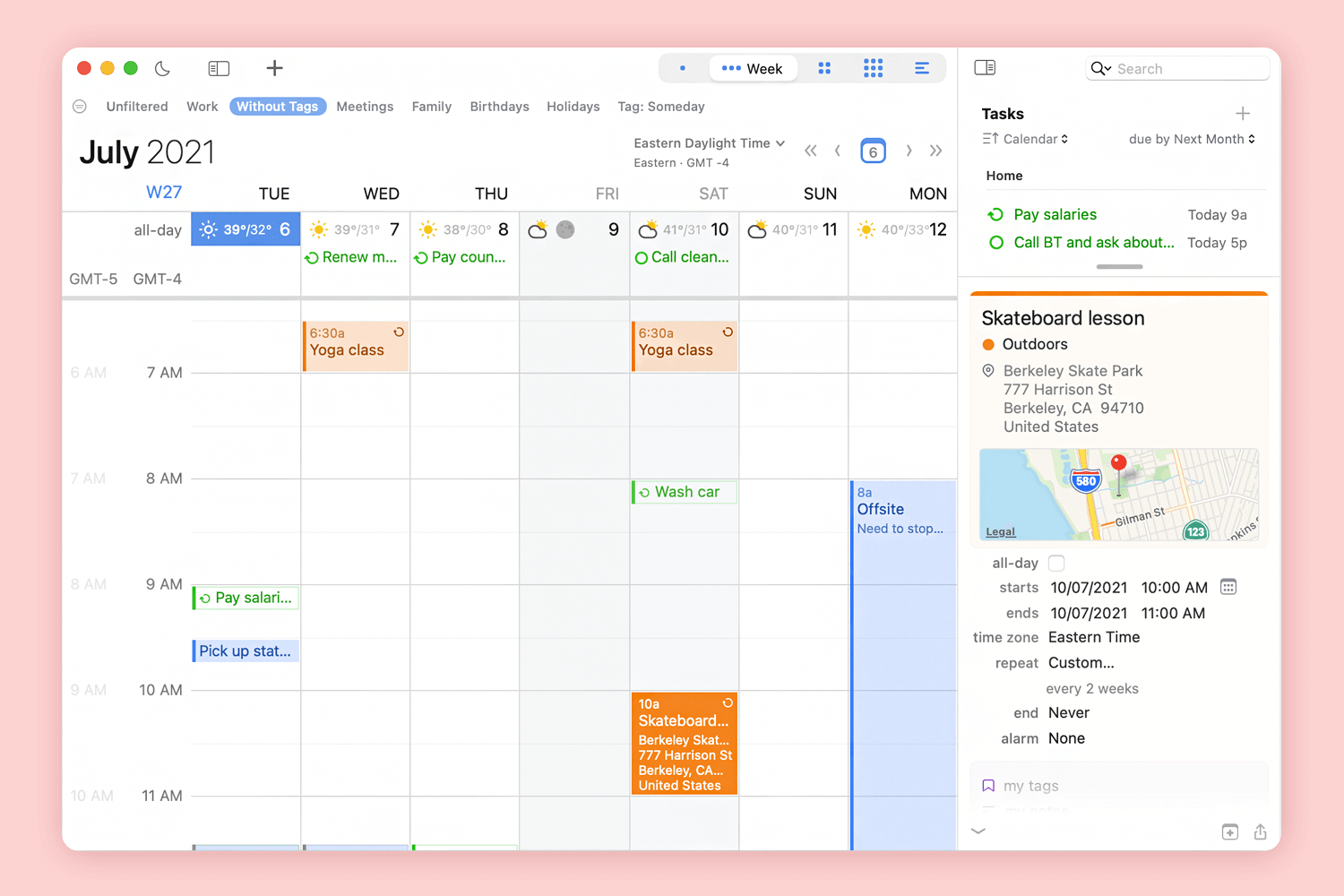The width and height of the screenshot is (1344, 896).
Task: Click add-to-calendar icon at inspector bottom
Action: [1230, 831]
